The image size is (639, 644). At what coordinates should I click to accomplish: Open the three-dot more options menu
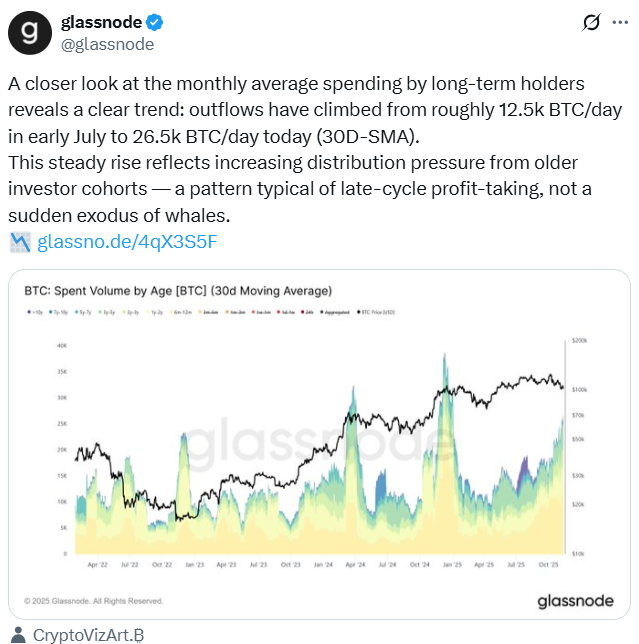624,23
